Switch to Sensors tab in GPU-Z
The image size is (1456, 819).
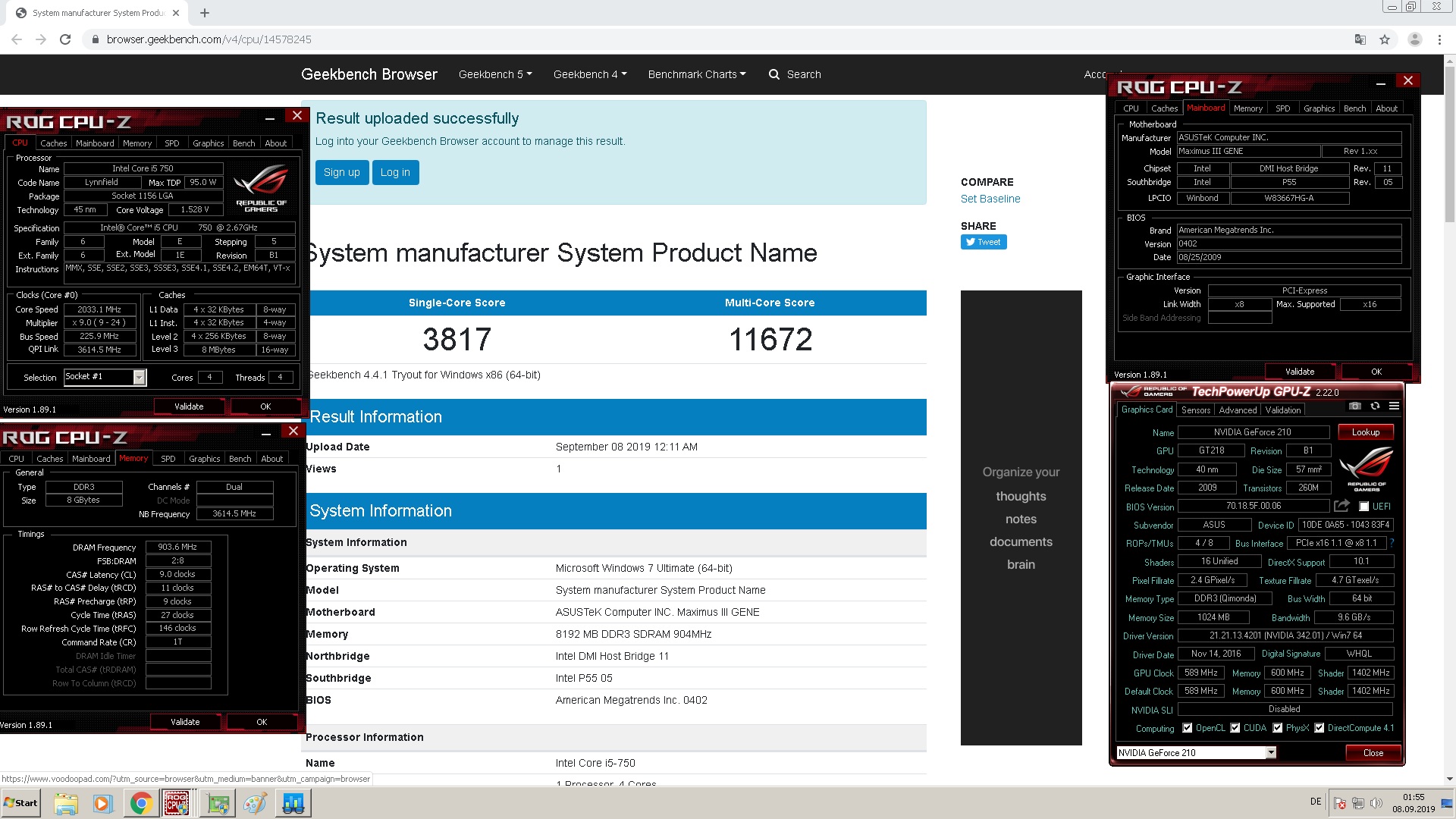(x=1196, y=410)
